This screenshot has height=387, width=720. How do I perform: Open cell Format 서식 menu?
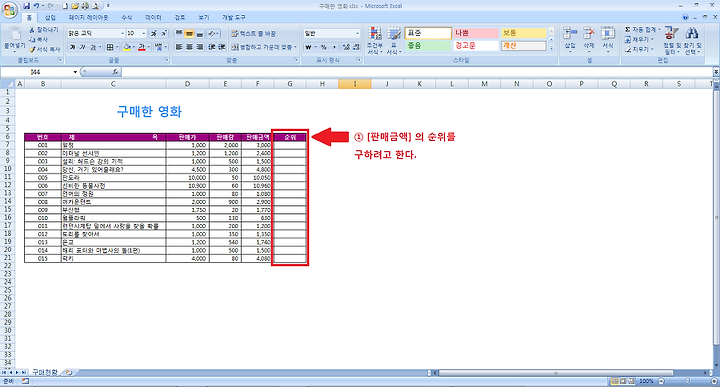[x=608, y=39]
